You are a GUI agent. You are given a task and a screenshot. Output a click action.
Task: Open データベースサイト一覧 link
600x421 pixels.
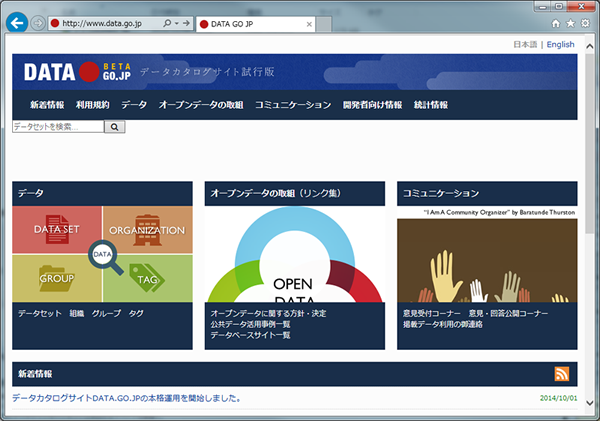(250, 335)
